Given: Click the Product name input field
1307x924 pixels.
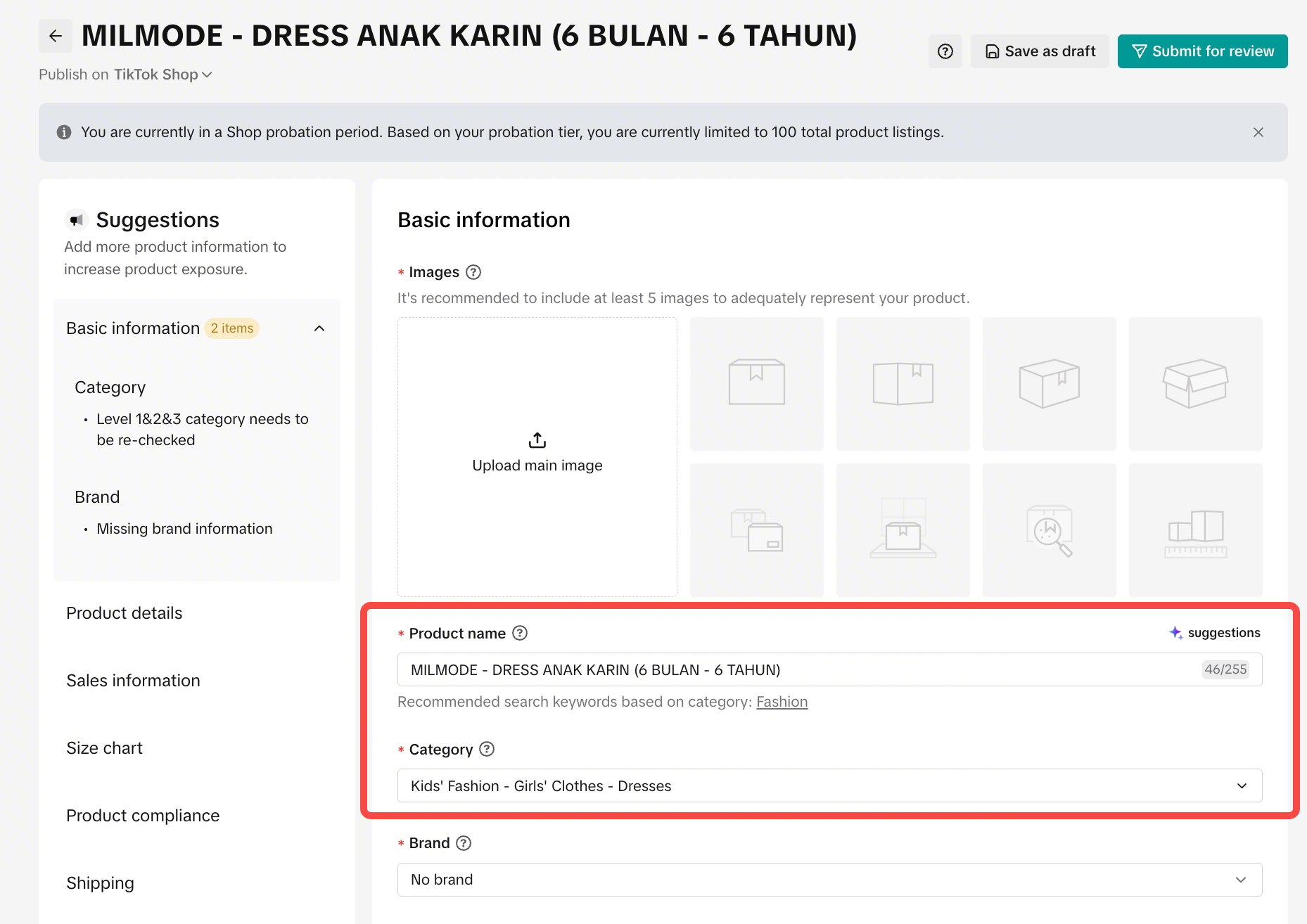Looking at the screenshot, I should [830, 669].
